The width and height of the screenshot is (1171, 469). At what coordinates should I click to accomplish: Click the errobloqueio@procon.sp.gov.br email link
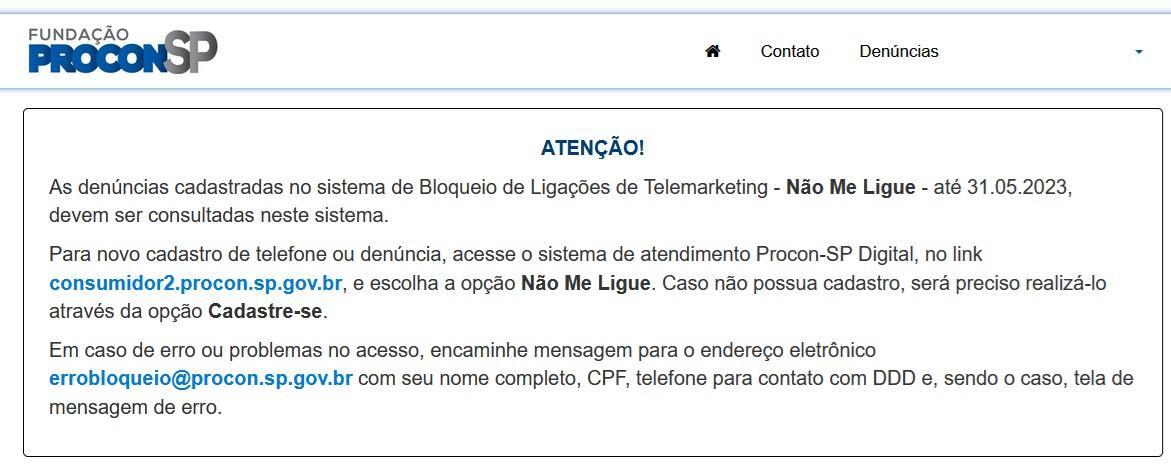[x=201, y=379]
